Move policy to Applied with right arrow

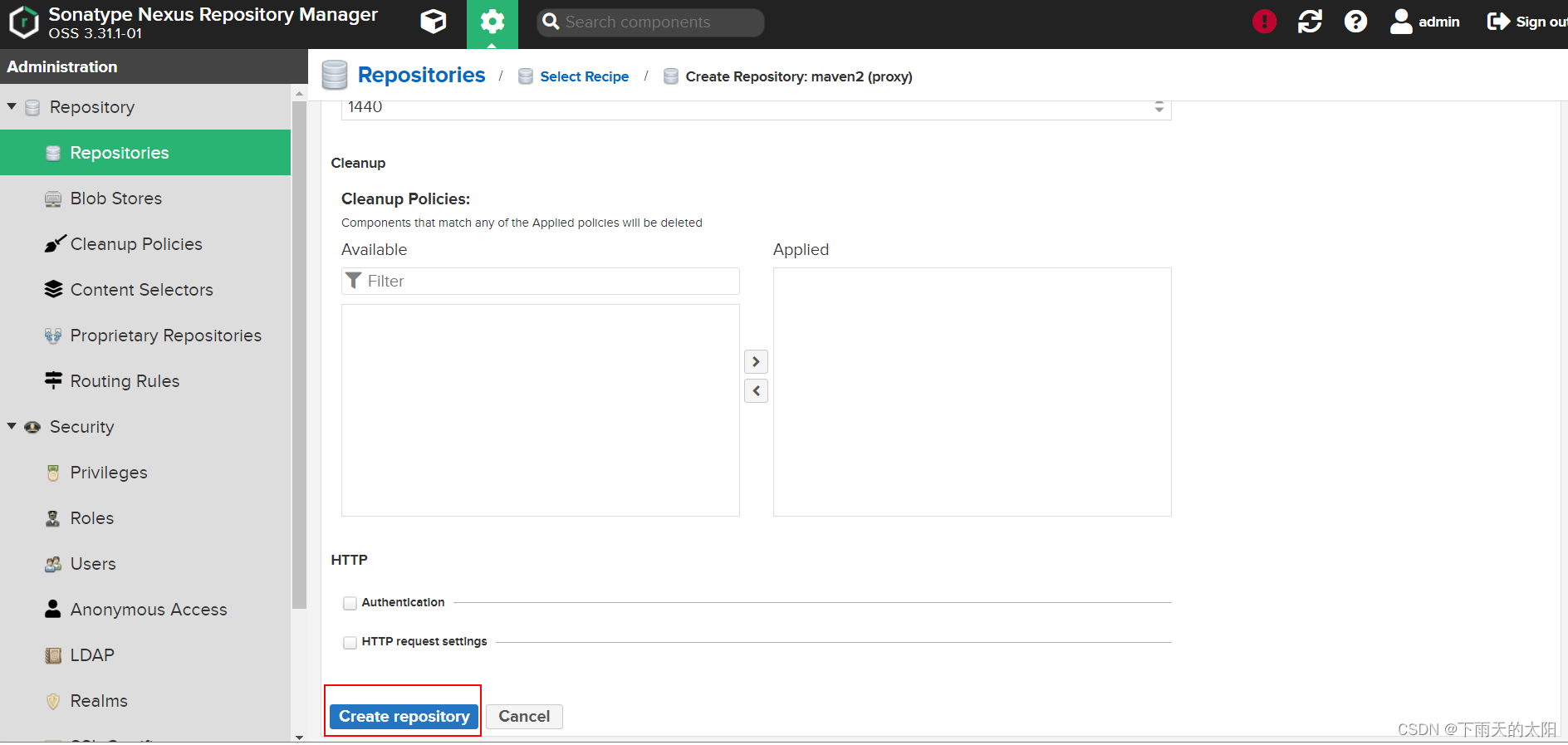756,361
